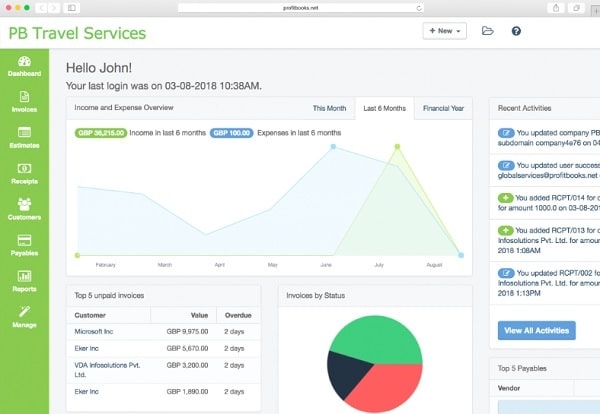This screenshot has height=414, width=600.
Task: Reload the page via address bar icon
Action: 419,8
